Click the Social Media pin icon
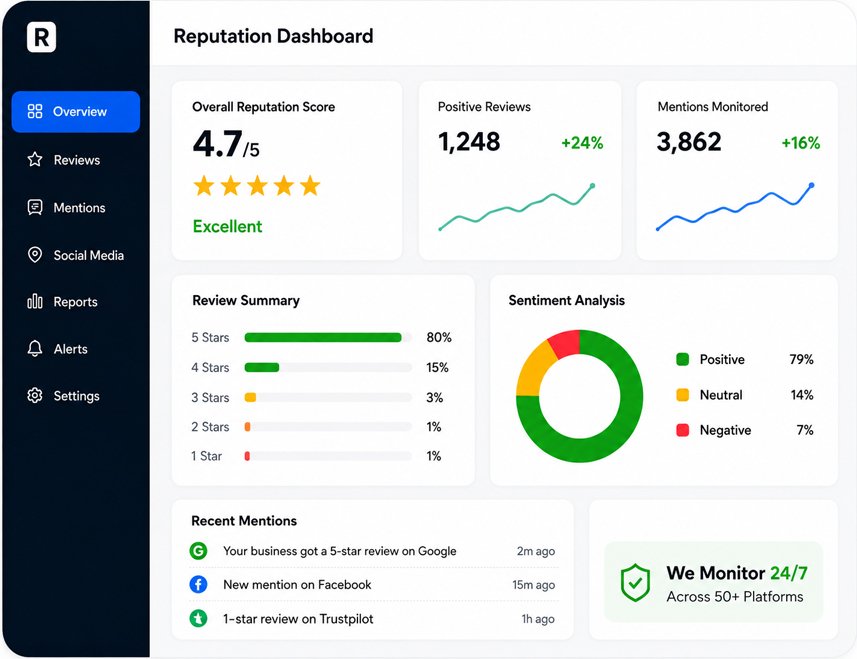This screenshot has width=857, height=659. [x=35, y=255]
